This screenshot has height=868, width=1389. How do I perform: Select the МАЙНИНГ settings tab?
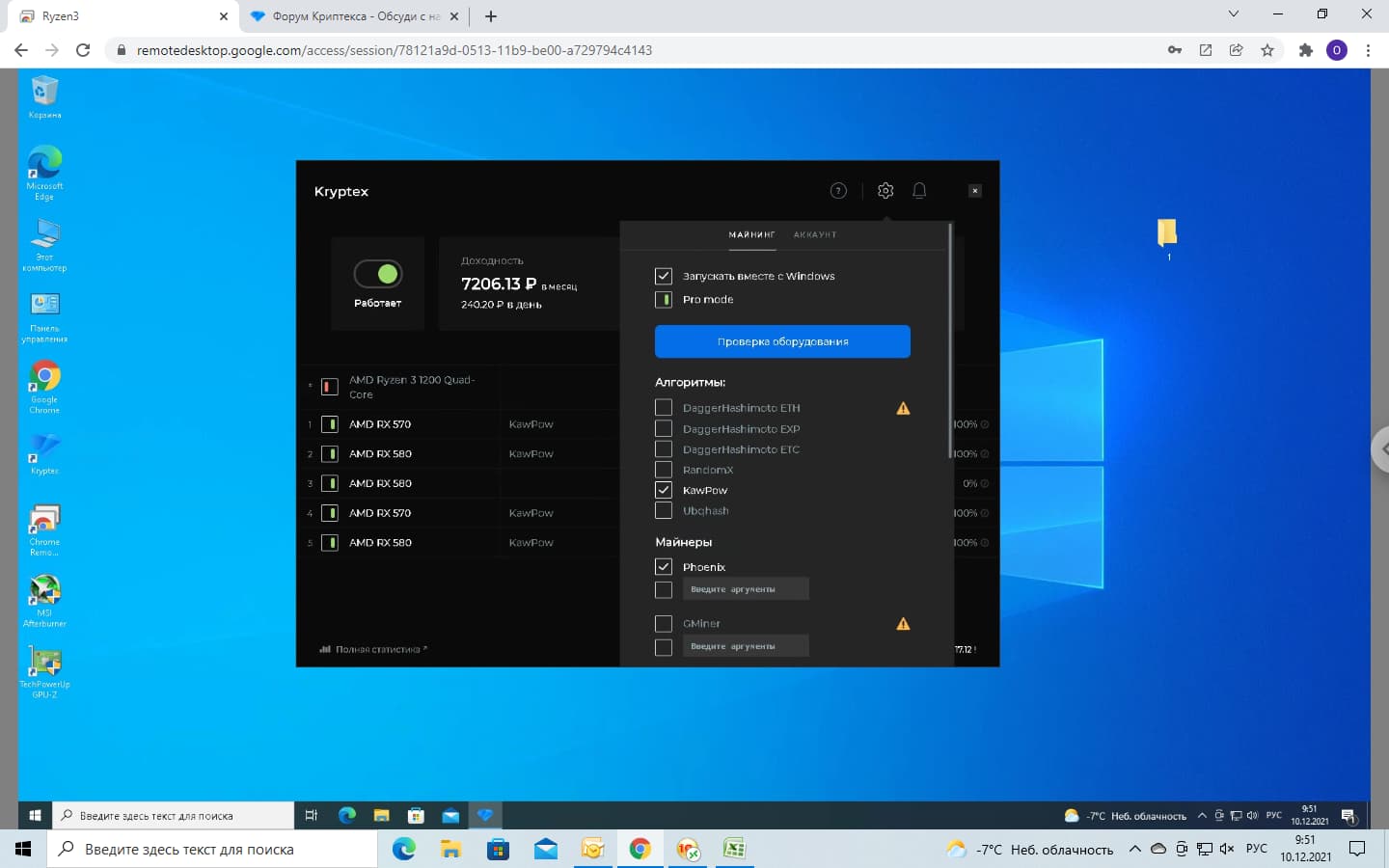(752, 234)
